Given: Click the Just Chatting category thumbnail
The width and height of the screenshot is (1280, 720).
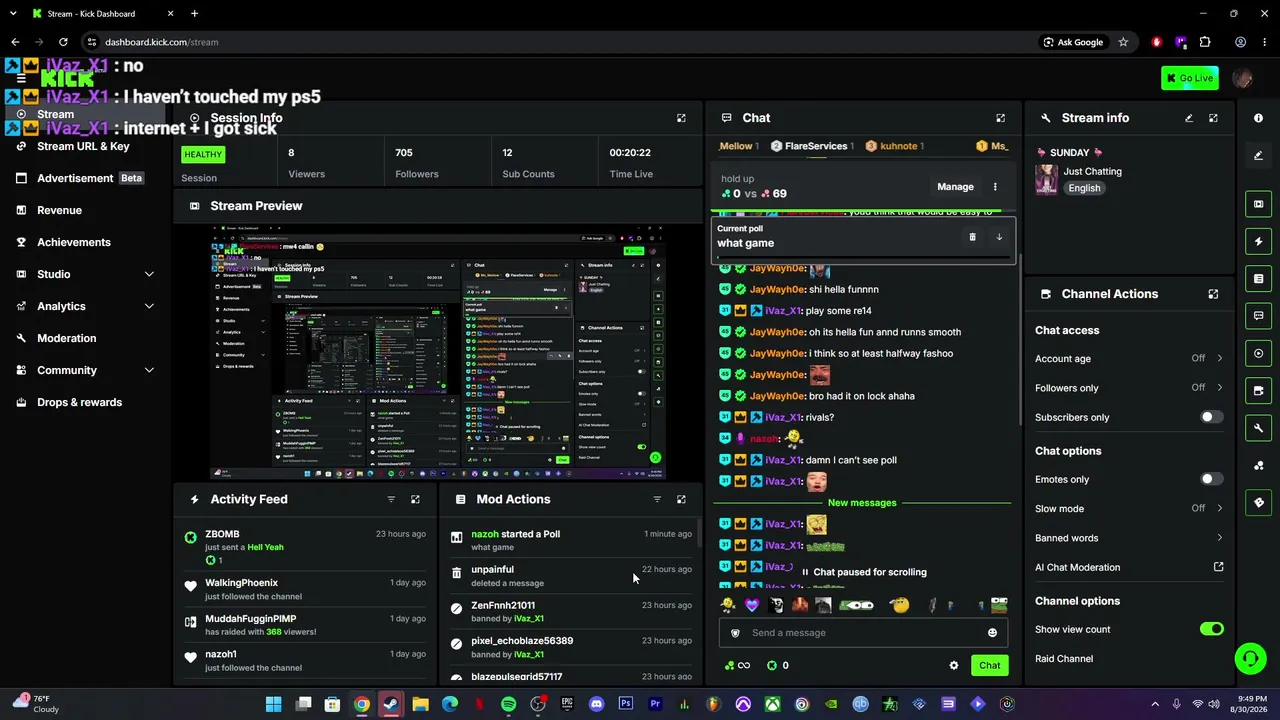Looking at the screenshot, I should tap(1047, 179).
